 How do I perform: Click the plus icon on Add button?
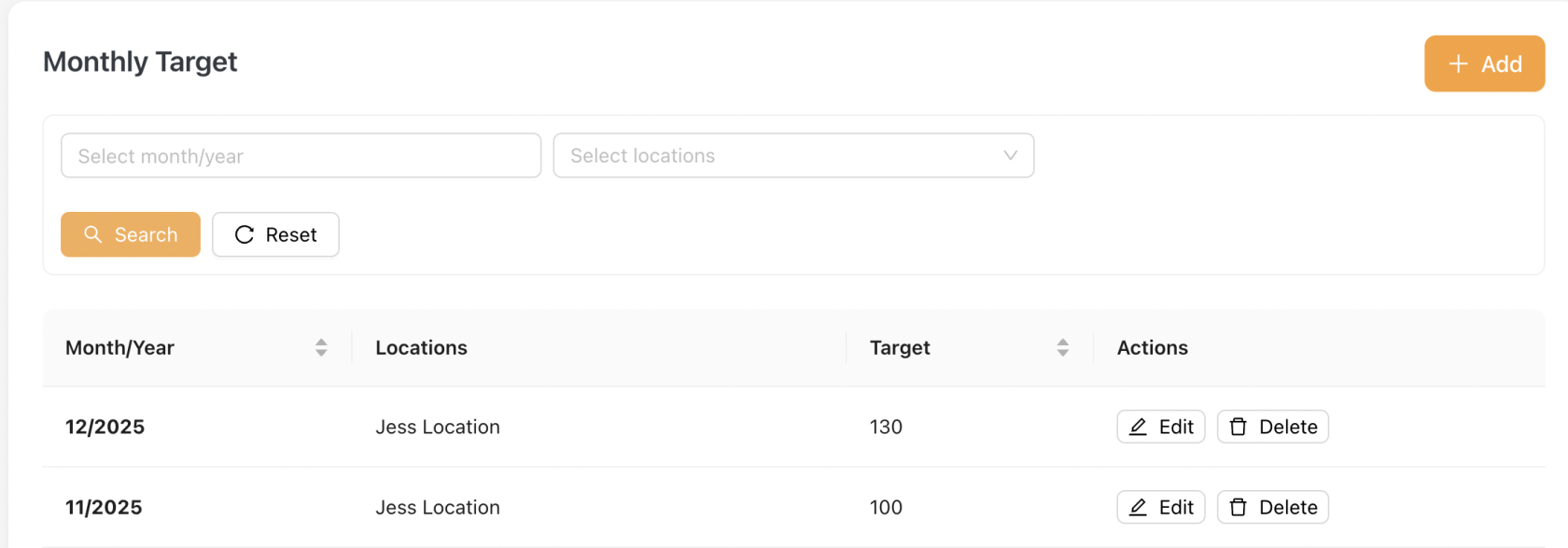click(x=1458, y=63)
